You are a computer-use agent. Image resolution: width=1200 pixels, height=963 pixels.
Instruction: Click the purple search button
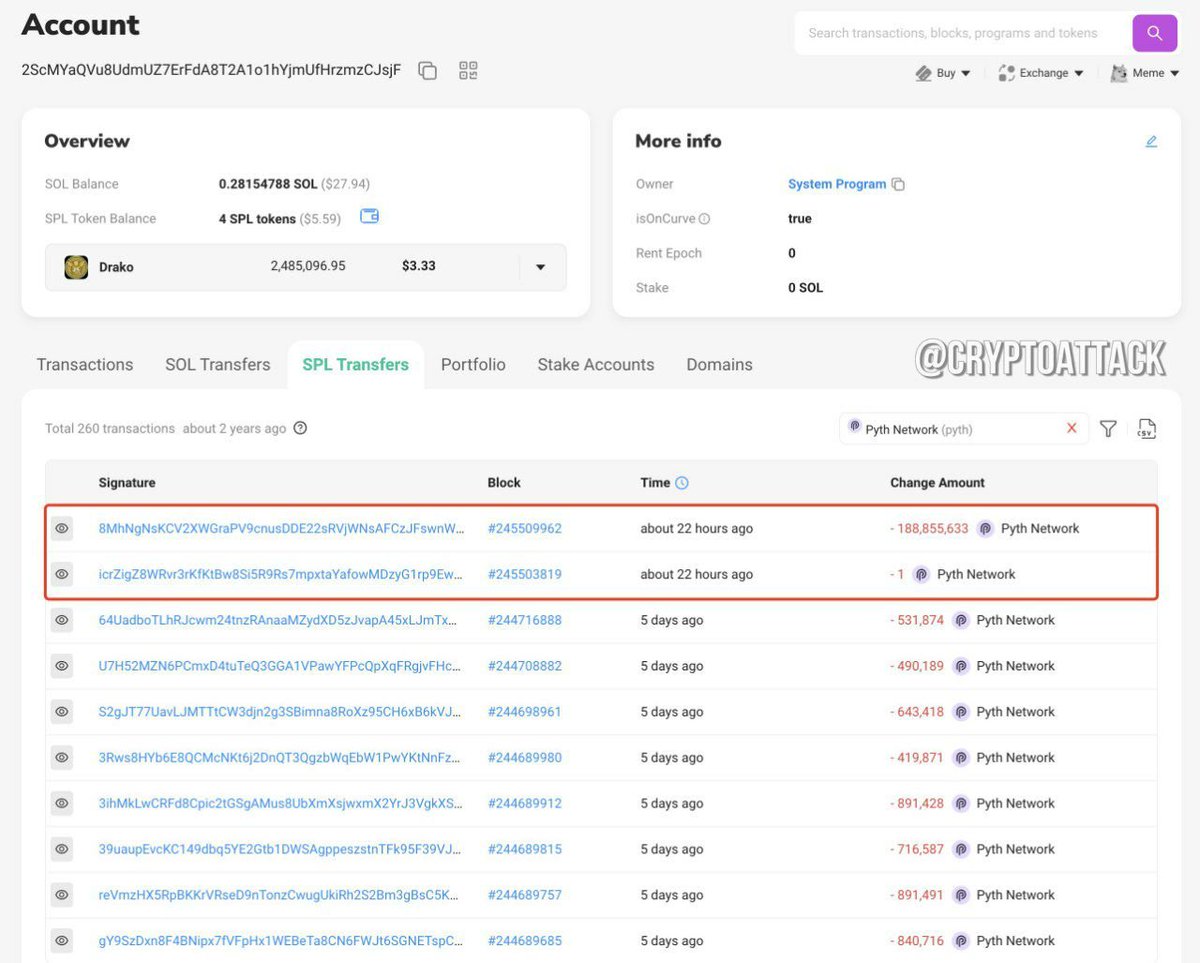[x=1154, y=33]
